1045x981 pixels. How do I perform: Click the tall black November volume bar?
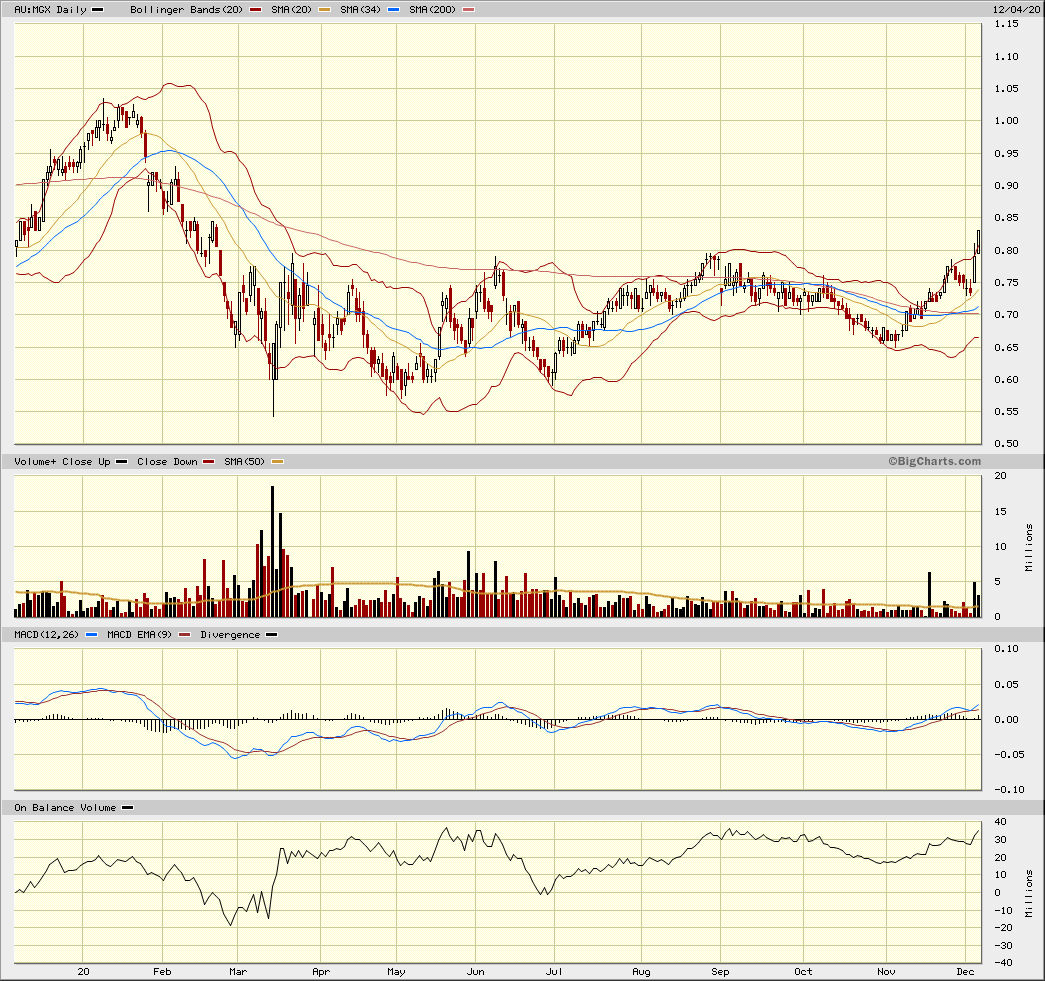(x=930, y=594)
